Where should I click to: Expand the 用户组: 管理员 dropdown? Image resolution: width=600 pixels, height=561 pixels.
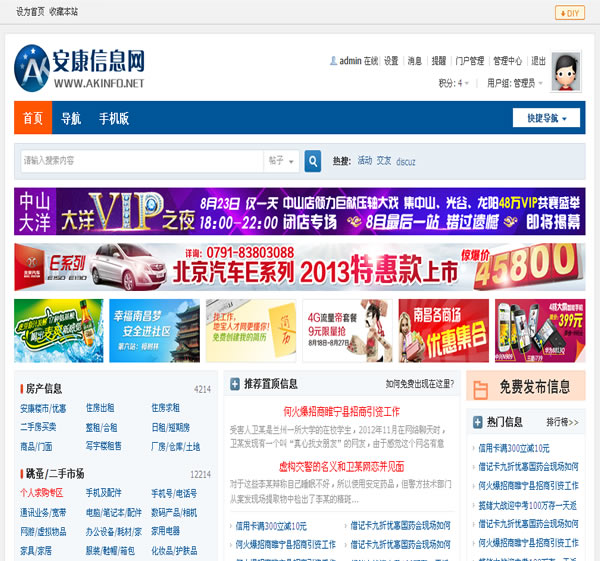click(515, 83)
